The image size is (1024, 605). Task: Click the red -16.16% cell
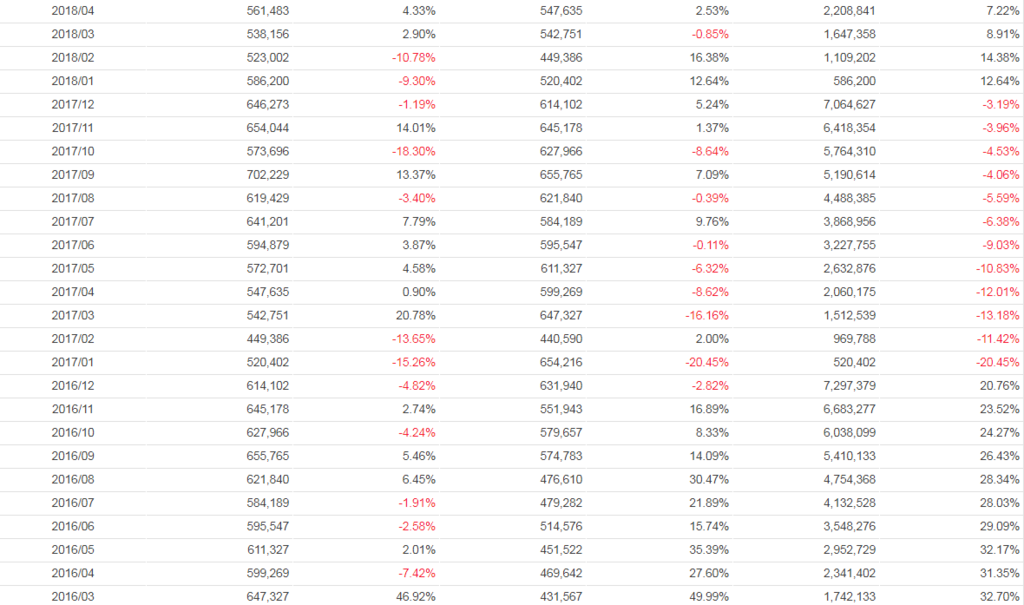[706, 315]
